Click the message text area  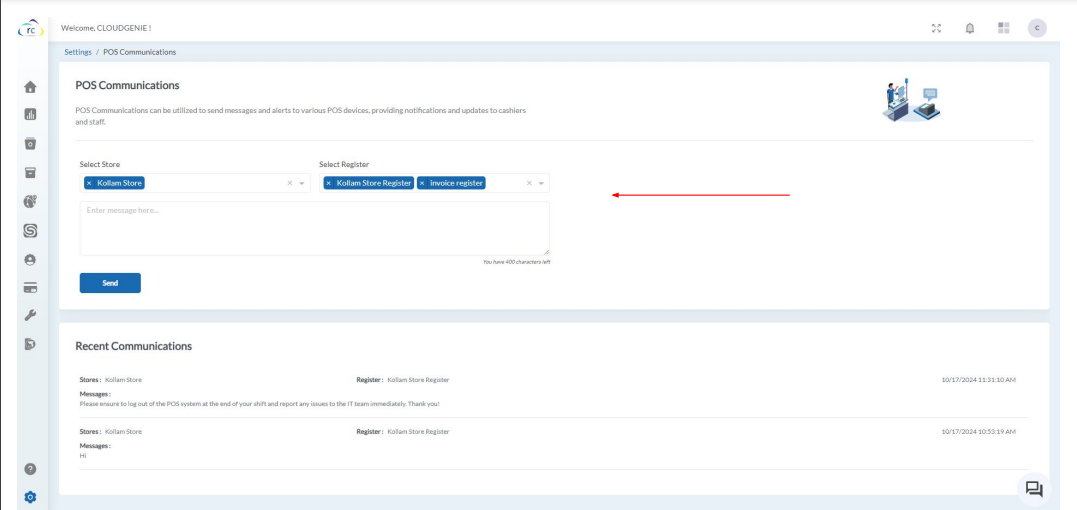point(315,229)
